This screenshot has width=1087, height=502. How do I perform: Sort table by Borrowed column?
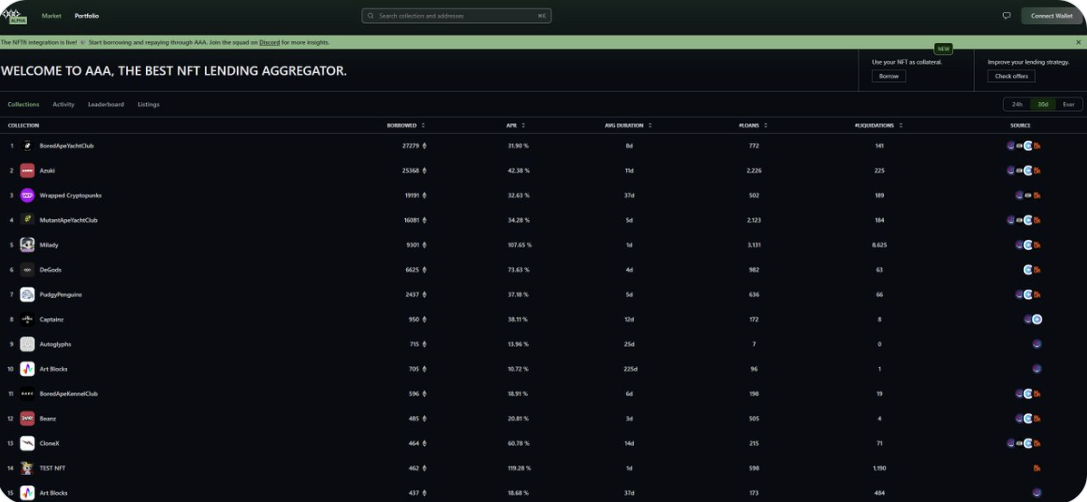[406, 125]
